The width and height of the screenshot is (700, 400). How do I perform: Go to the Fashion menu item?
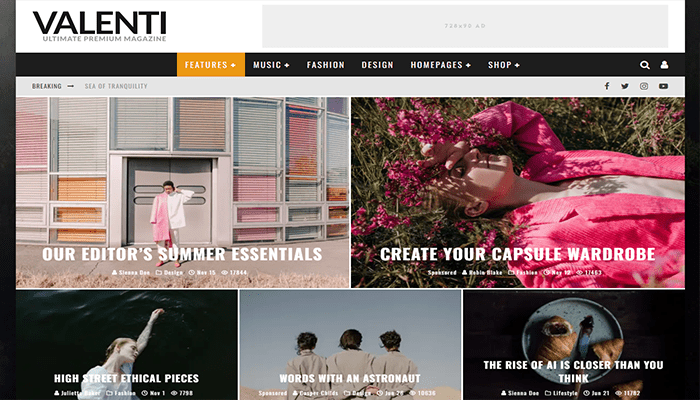(325, 65)
